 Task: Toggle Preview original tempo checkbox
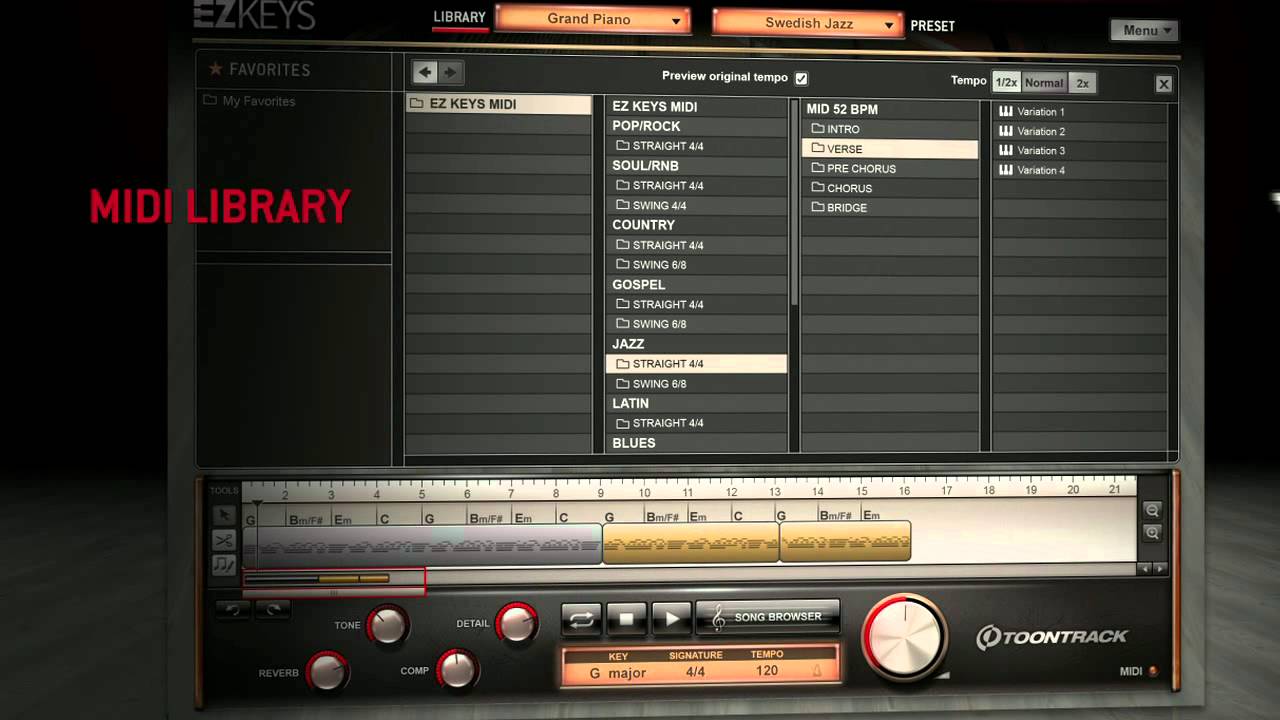tap(801, 78)
